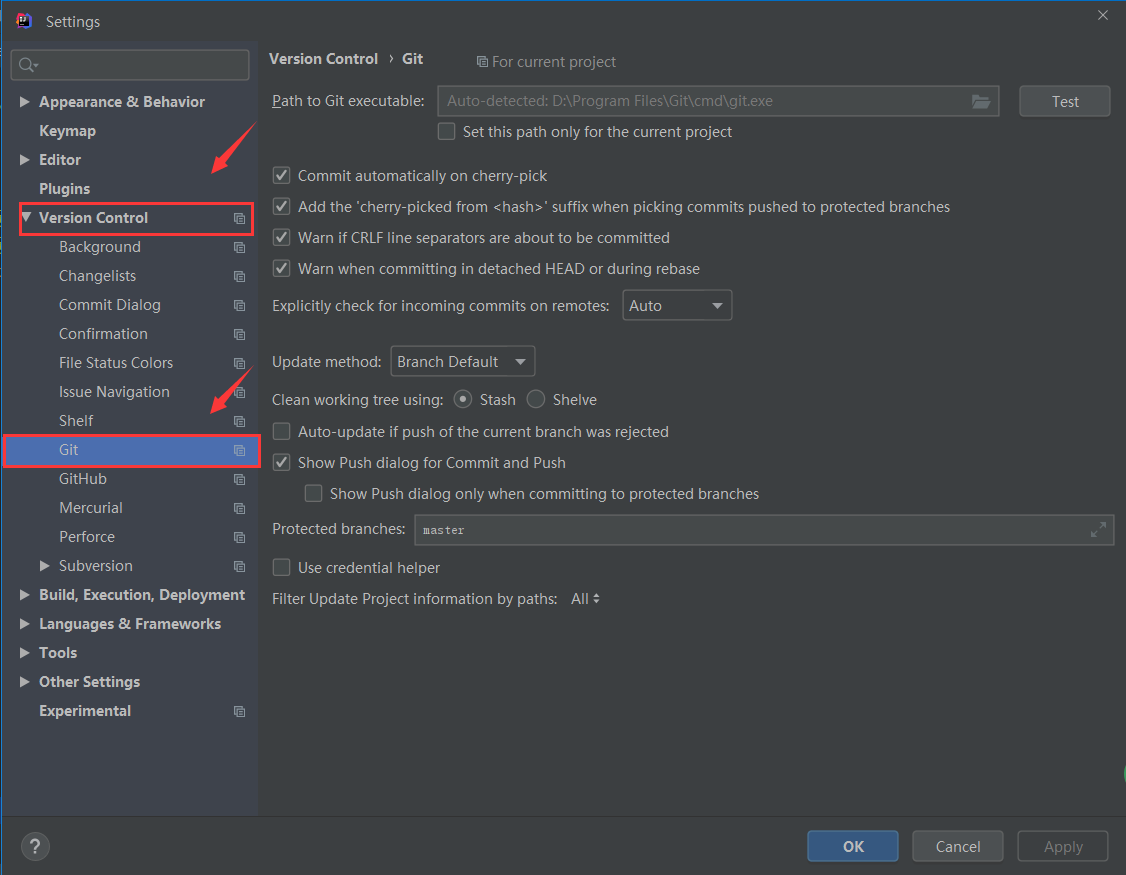1126x875 pixels.
Task: Expand the Languages & Frameworks section
Action: click(24, 624)
